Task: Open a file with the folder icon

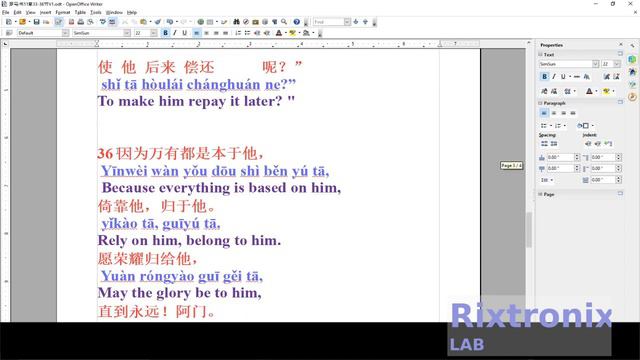Action: pyautogui.click(x=22, y=22)
